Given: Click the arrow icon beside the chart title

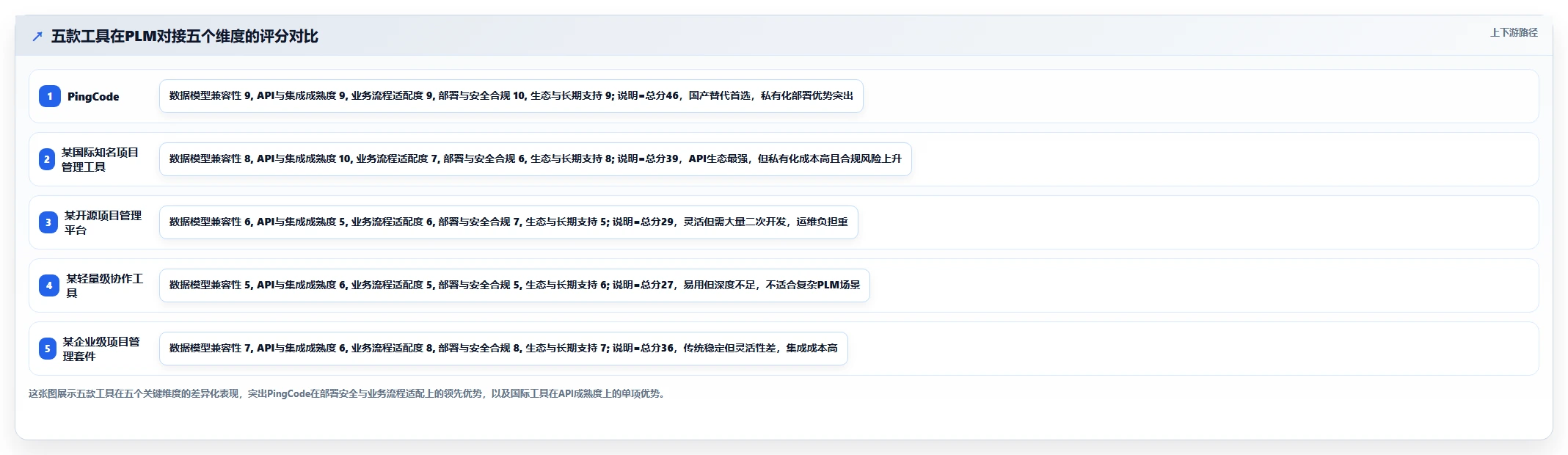Looking at the screenshot, I should click(x=37, y=37).
